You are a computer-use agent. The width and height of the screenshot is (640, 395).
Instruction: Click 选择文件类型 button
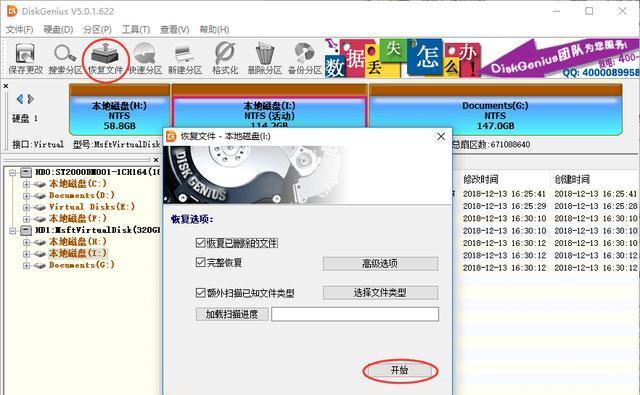pyautogui.click(x=380, y=293)
